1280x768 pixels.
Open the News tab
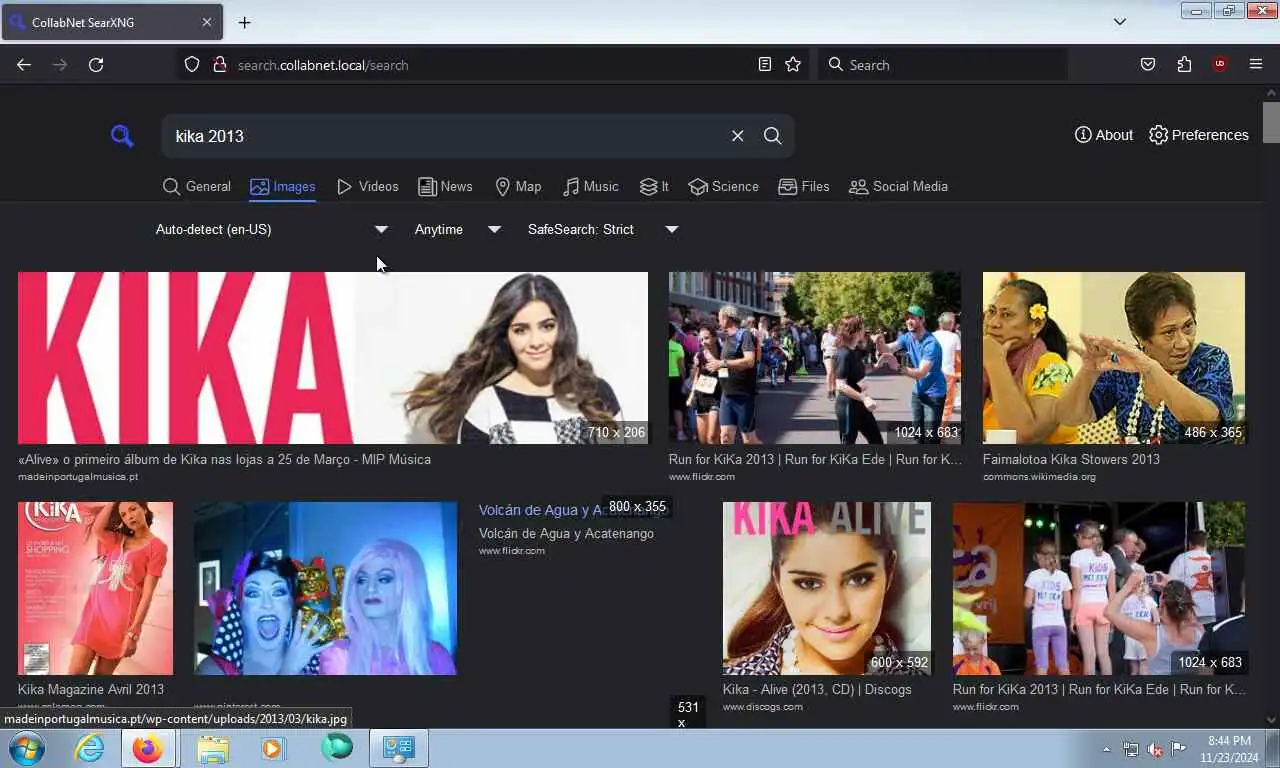445,186
